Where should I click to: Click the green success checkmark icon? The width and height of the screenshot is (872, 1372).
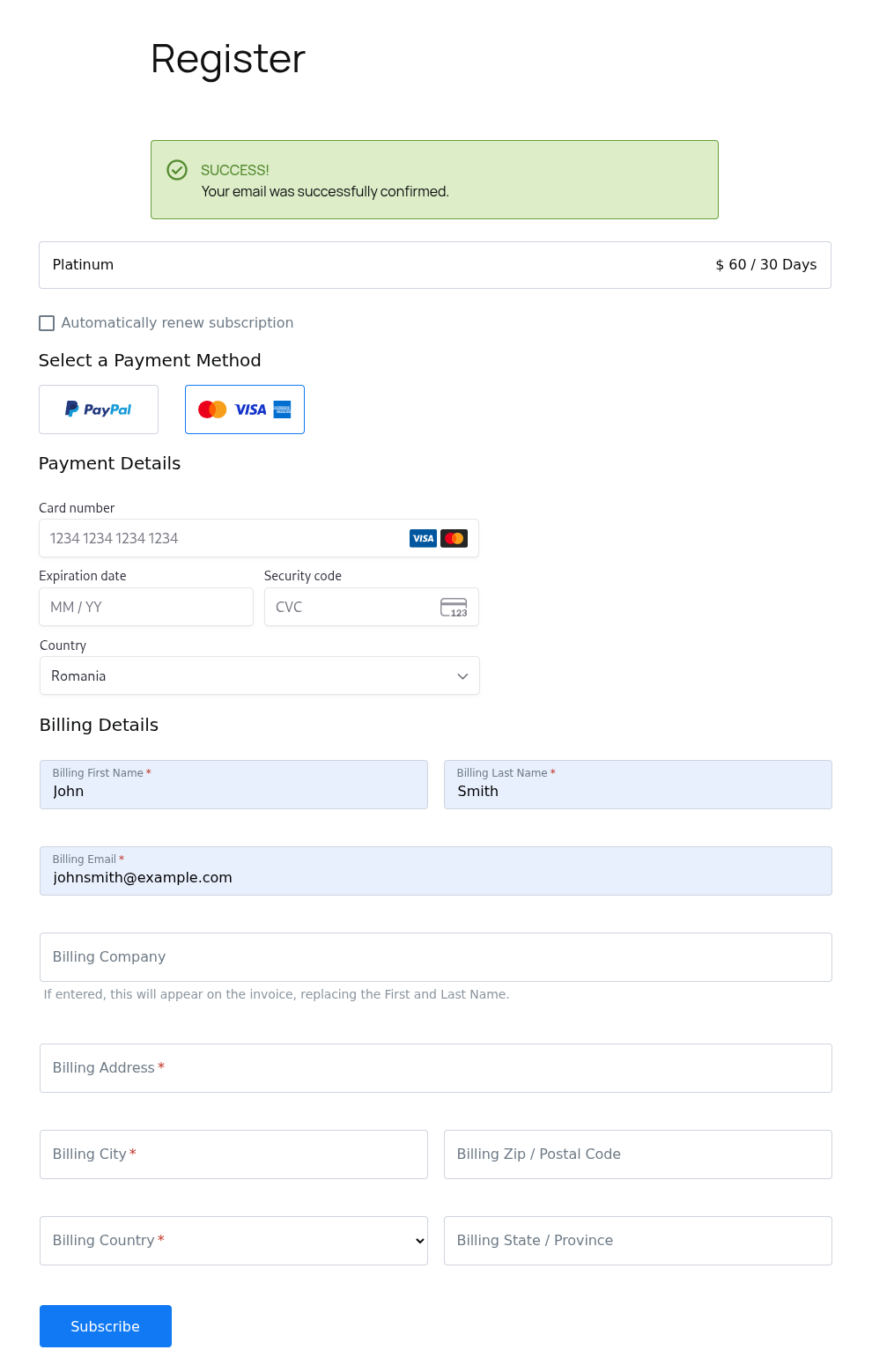coord(178,170)
